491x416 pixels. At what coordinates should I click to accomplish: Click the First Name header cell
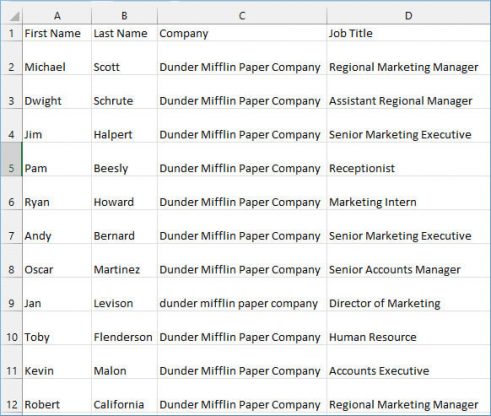(57, 33)
